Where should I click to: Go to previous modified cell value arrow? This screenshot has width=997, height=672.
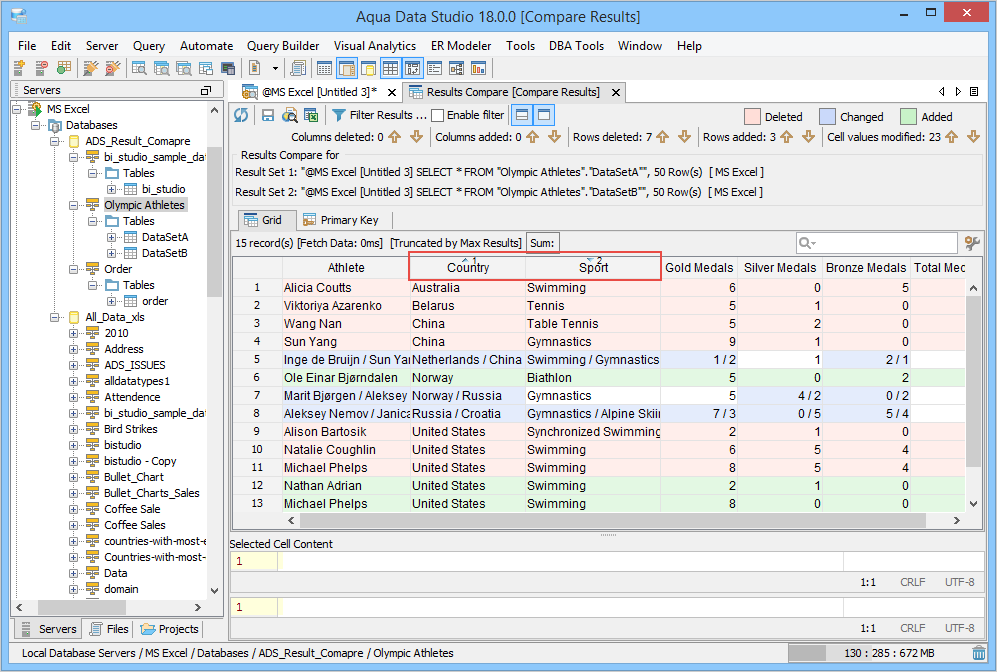tap(951, 137)
